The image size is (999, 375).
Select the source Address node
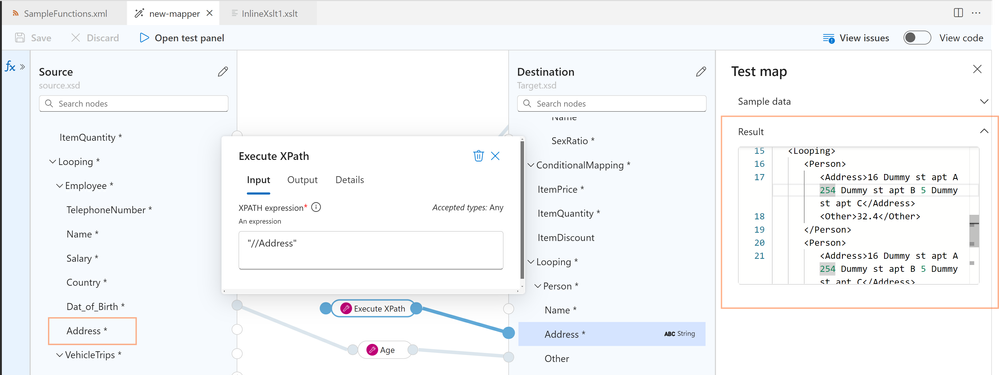(87, 331)
